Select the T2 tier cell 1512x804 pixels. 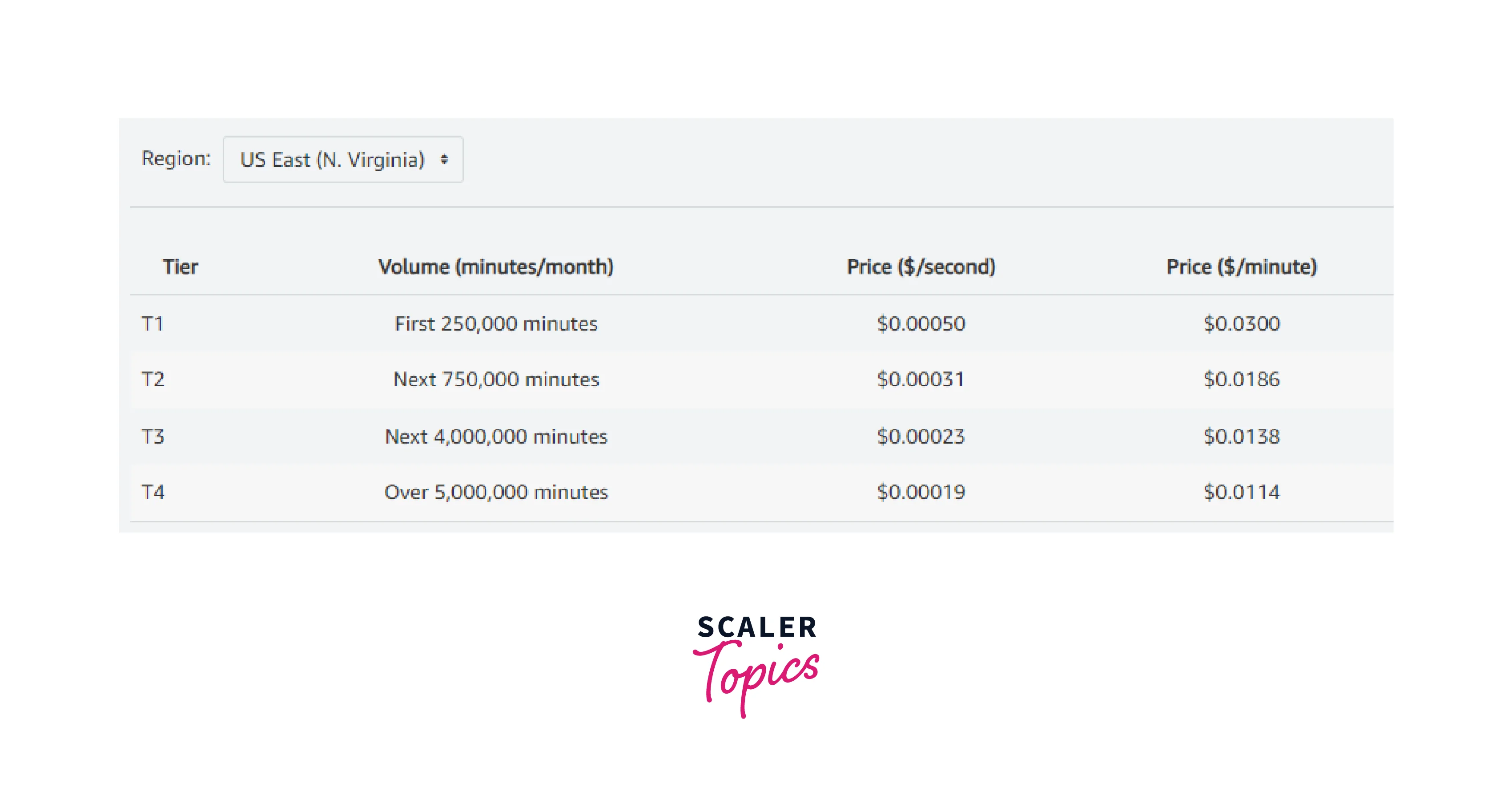[x=153, y=380]
